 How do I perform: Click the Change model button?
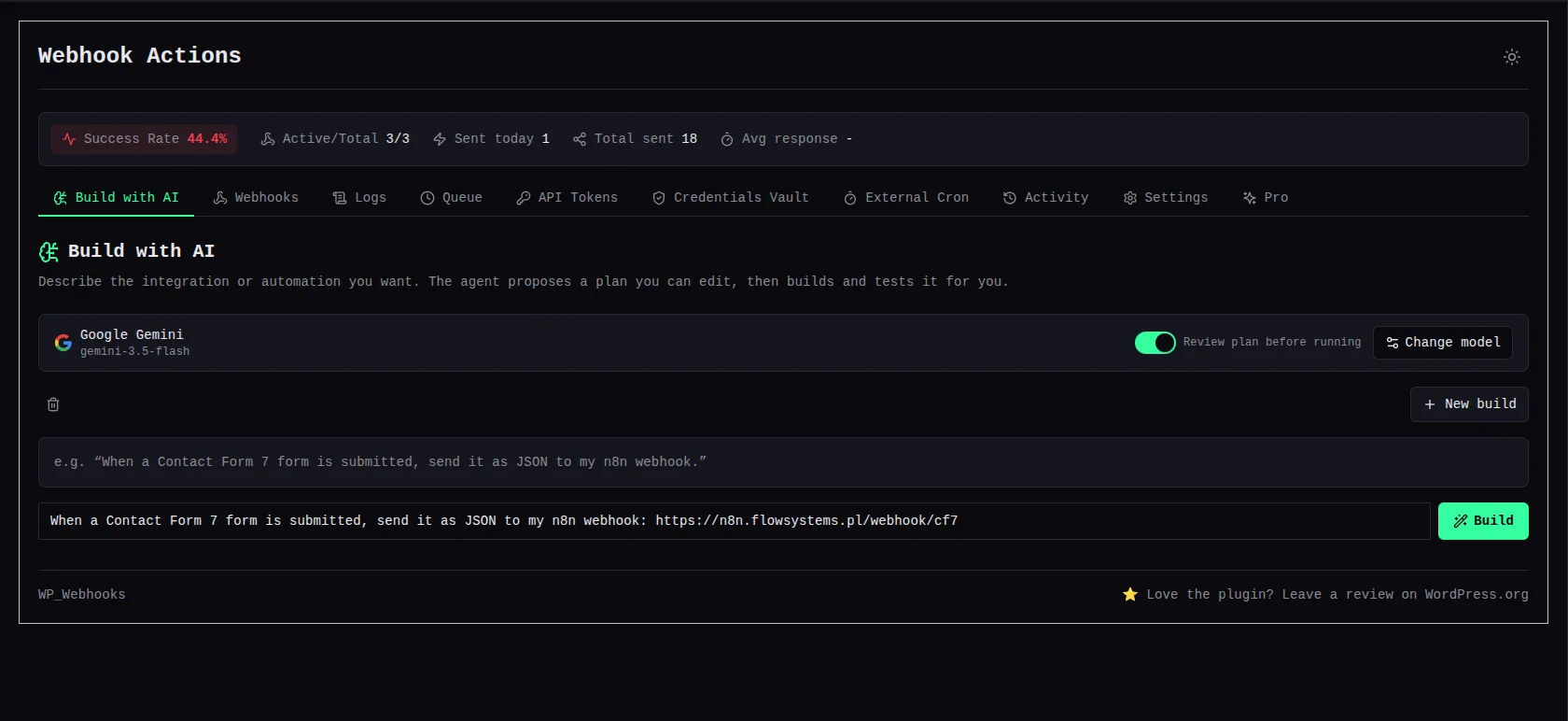pyautogui.click(x=1443, y=343)
